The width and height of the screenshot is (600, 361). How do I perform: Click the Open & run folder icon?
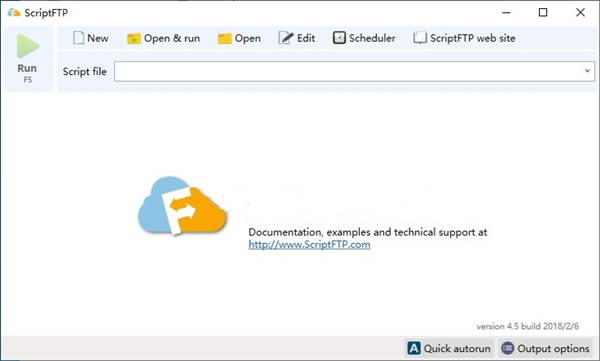click(x=134, y=38)
